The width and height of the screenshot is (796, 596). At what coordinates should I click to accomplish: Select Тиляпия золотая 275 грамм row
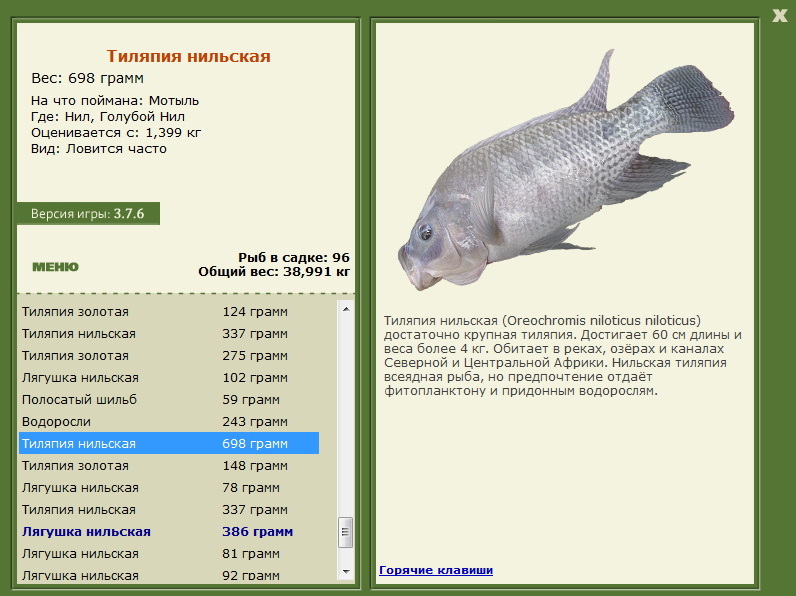169,356
